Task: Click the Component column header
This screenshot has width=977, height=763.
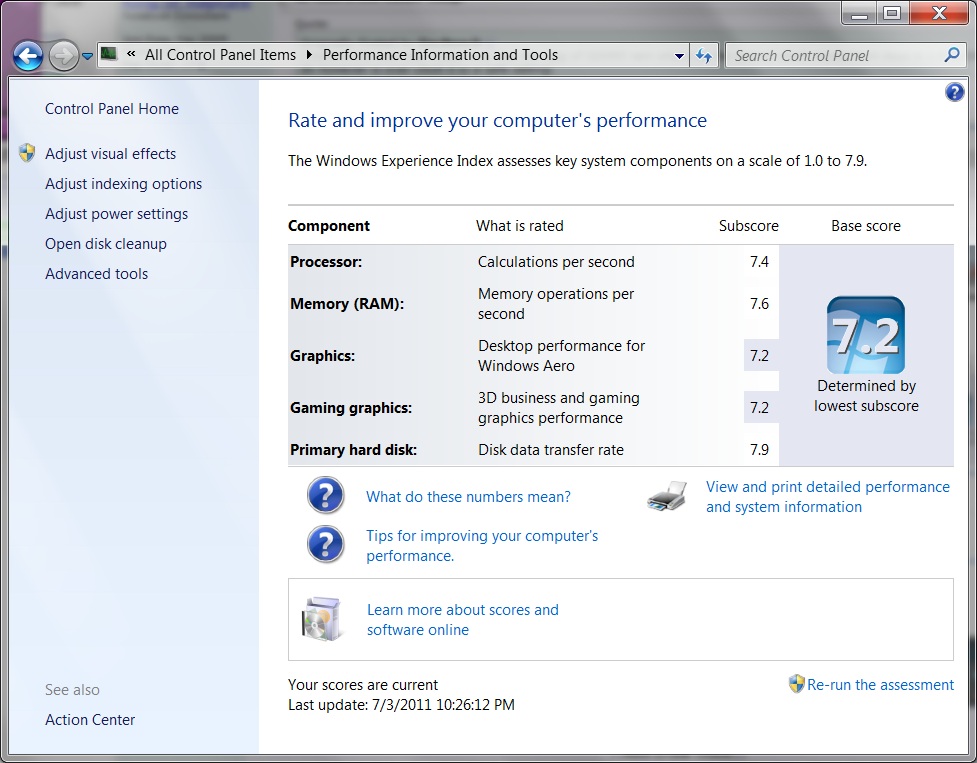Action: pyautogui.click(x=329, y=225)
